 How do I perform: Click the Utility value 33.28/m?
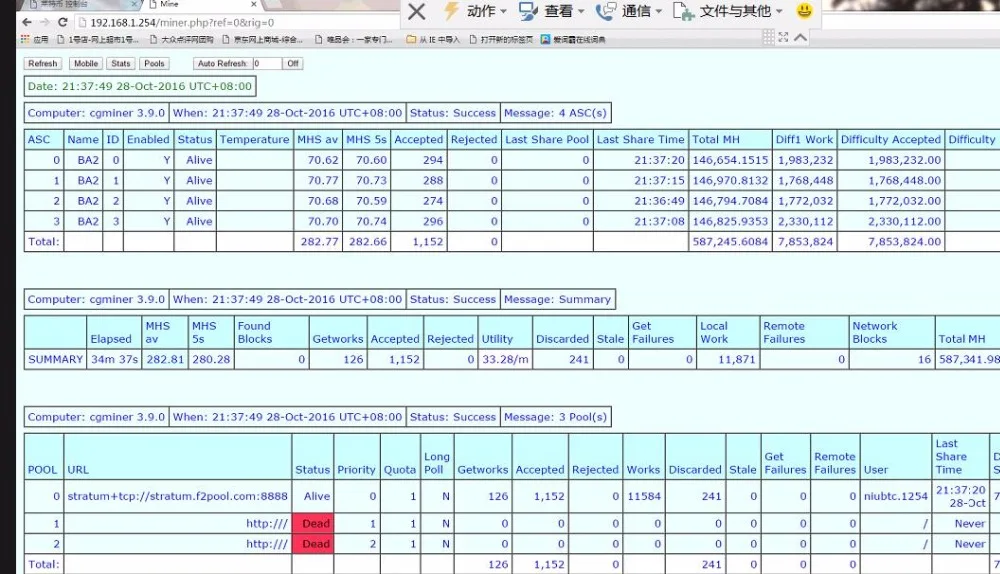505,359
